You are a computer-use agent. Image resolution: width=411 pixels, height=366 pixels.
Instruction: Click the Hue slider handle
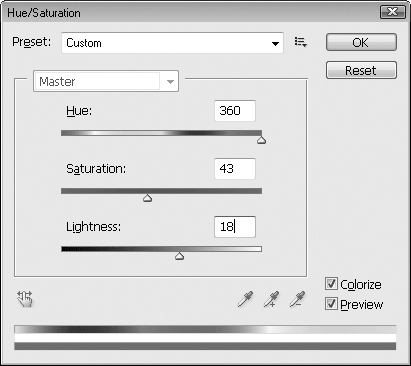pos(261,140)
